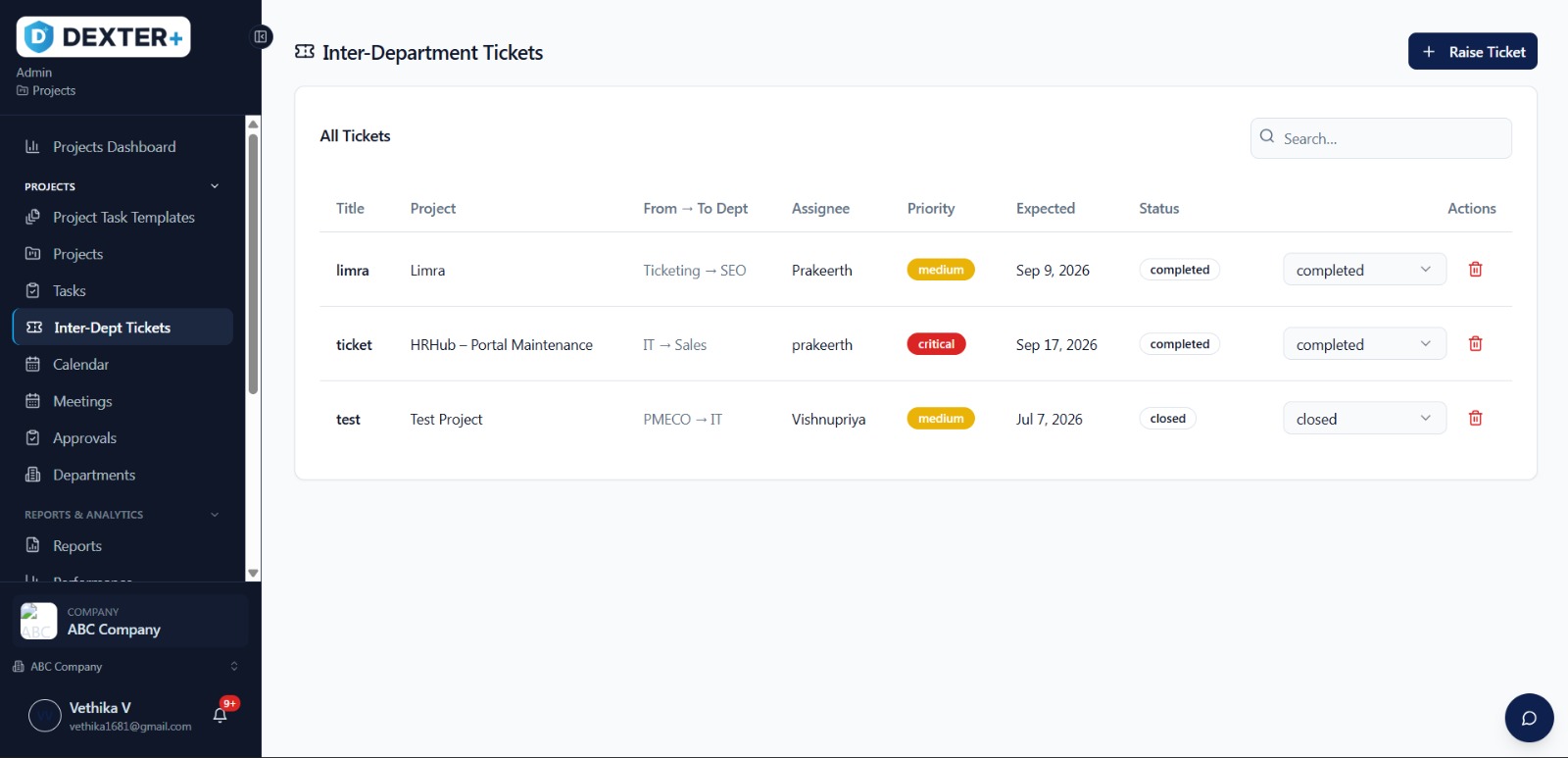
Task: Click the ABC Company logo thumbnail
Action: click(x=39, y=621)
